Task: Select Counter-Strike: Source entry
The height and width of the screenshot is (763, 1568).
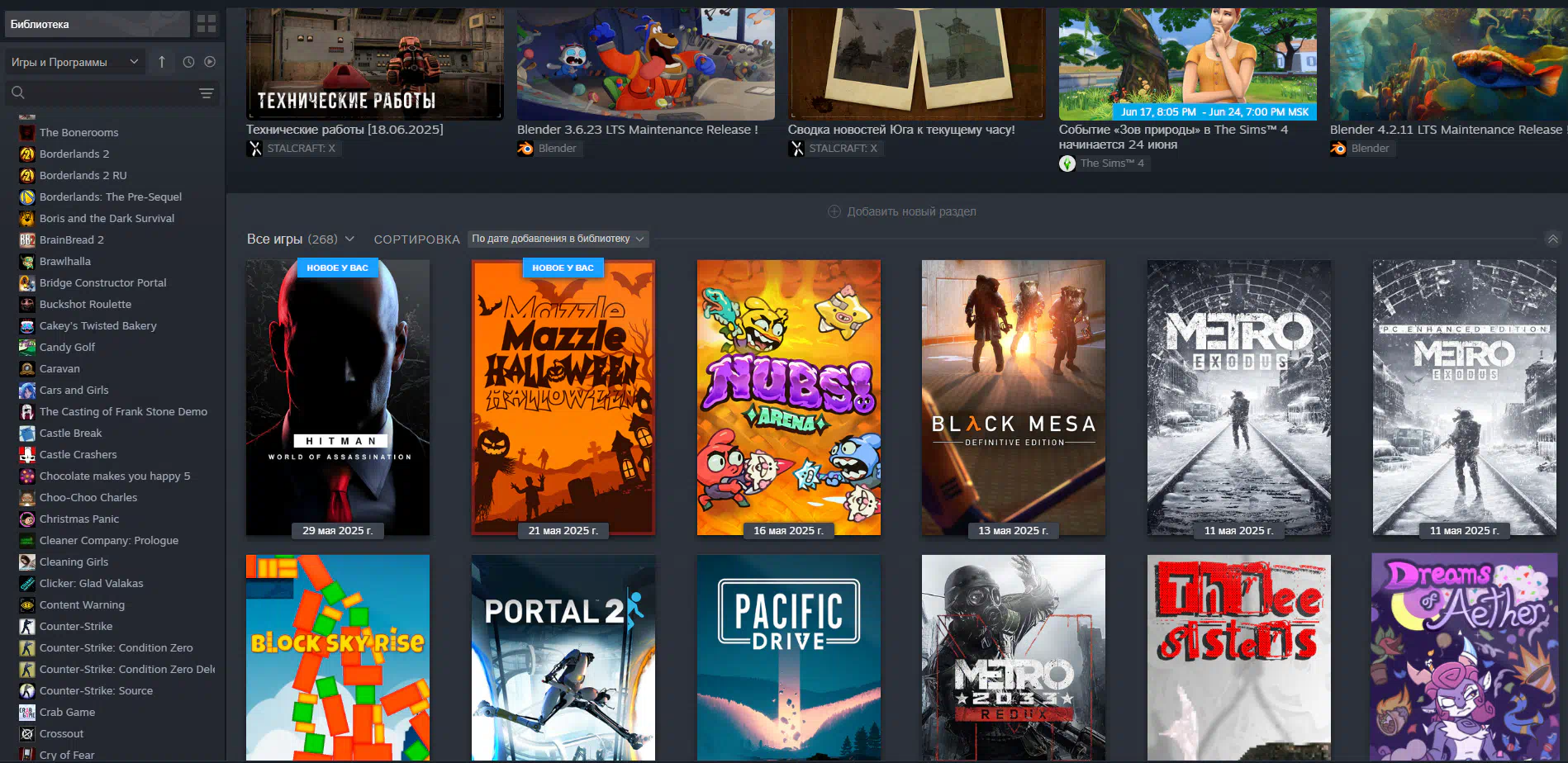Action: click(x=96, y=690)
